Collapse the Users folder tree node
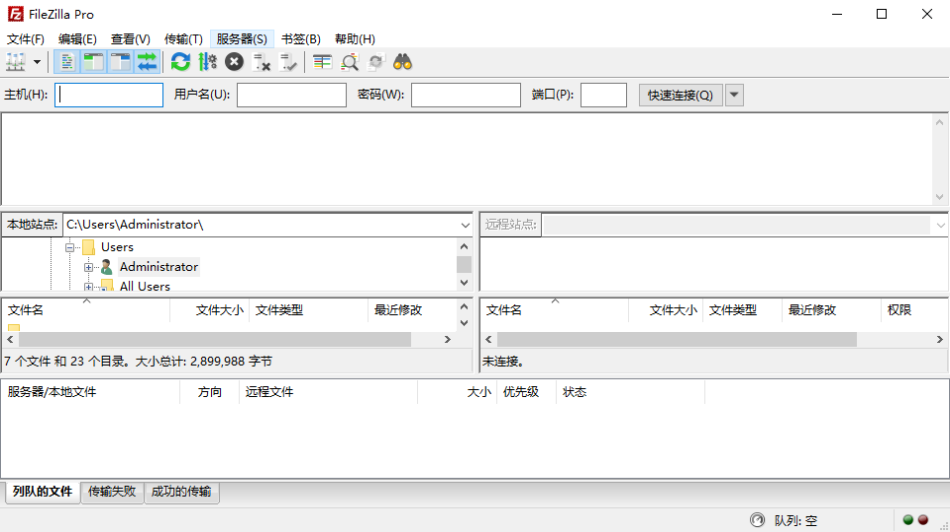This screenshot has height=532, width=950. click(70, 247)
